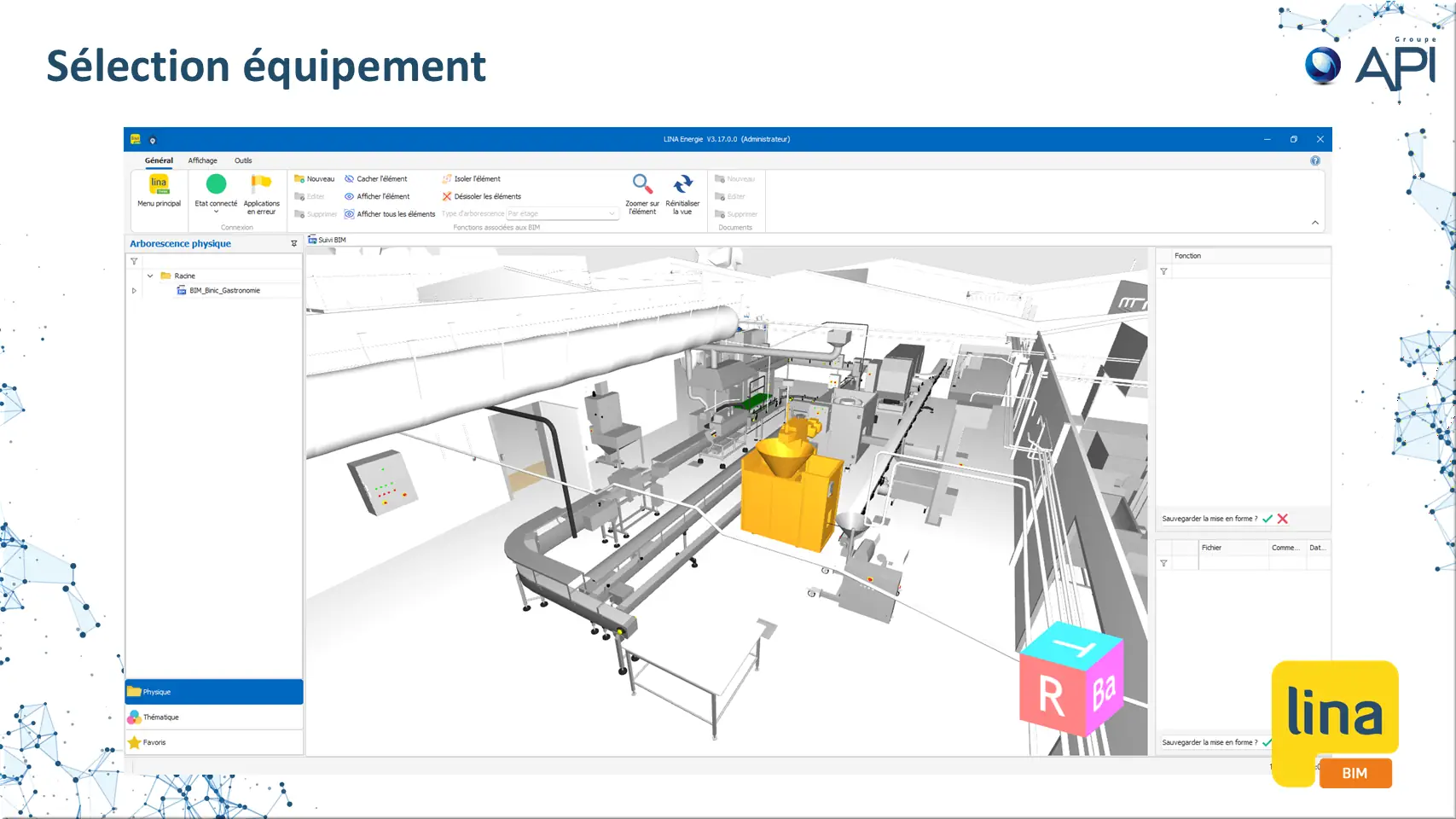
Task: Expand the BIM_Binic_Gastronomie node
Action: click(134, 291)
